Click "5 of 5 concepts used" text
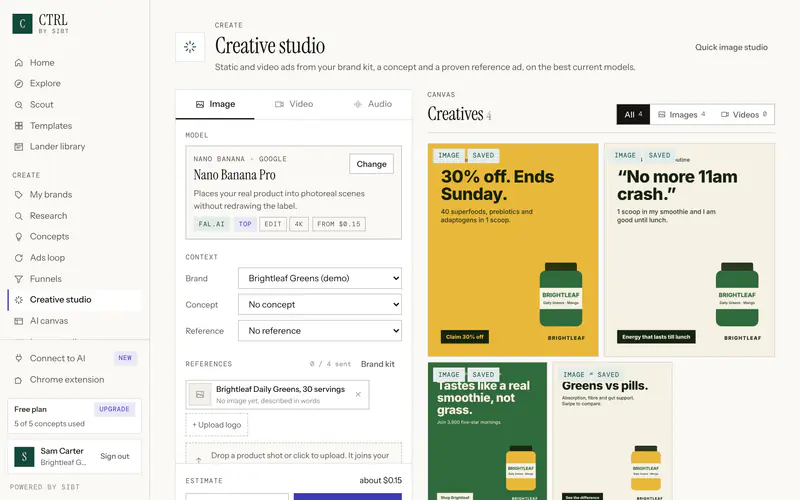 point(49,423)
